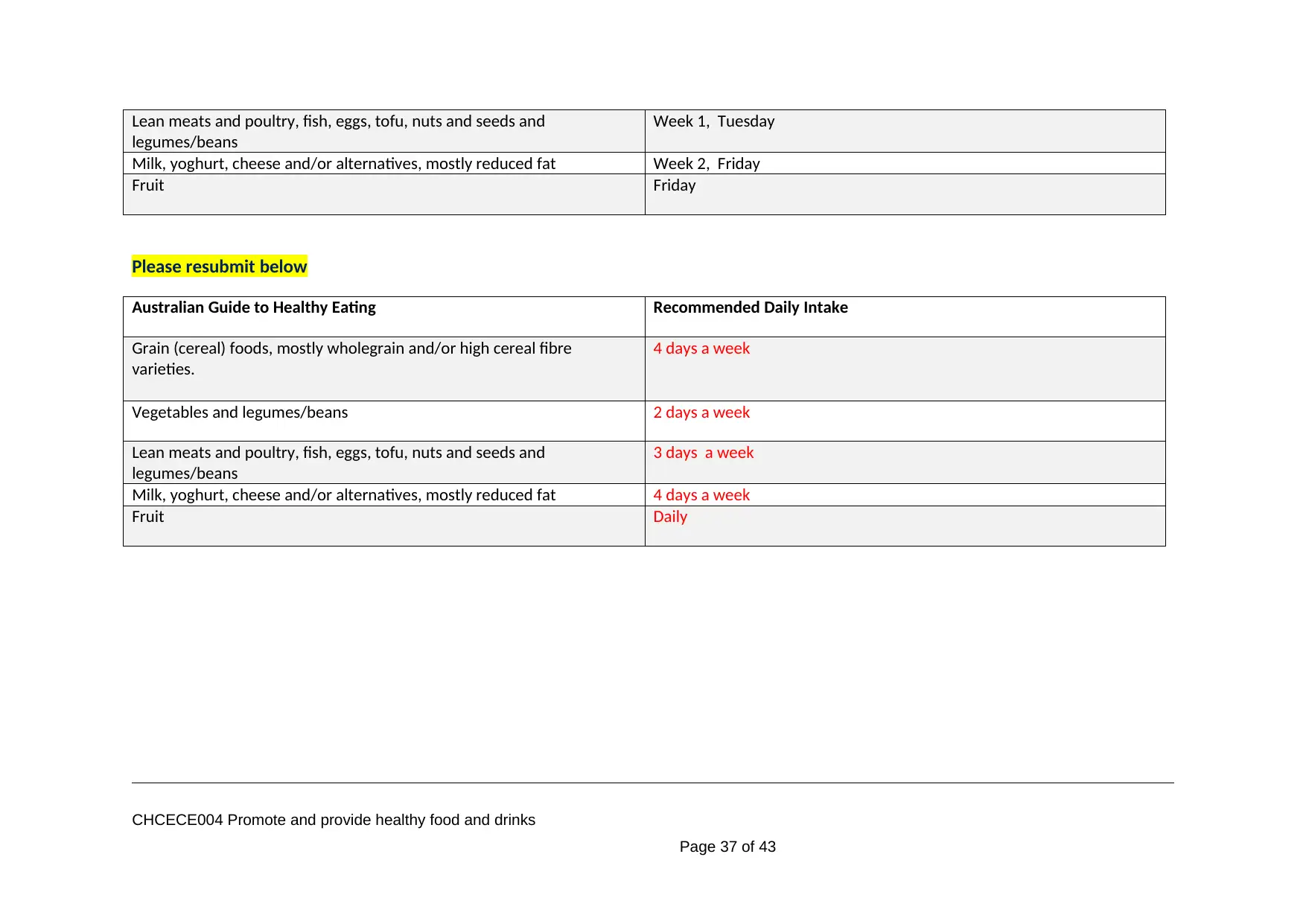Click the red '3 days a week' value
Screen dimensions: 1306x924
tap(704, 453)
